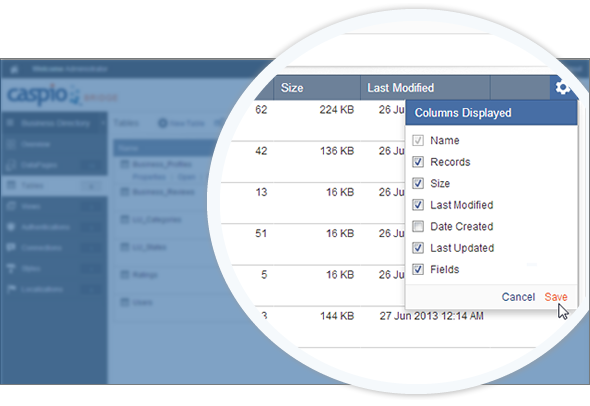Check the Date Created column checkbox
Image resolution: width=590 pixels, height=406 pixels.
coord(418,226)
